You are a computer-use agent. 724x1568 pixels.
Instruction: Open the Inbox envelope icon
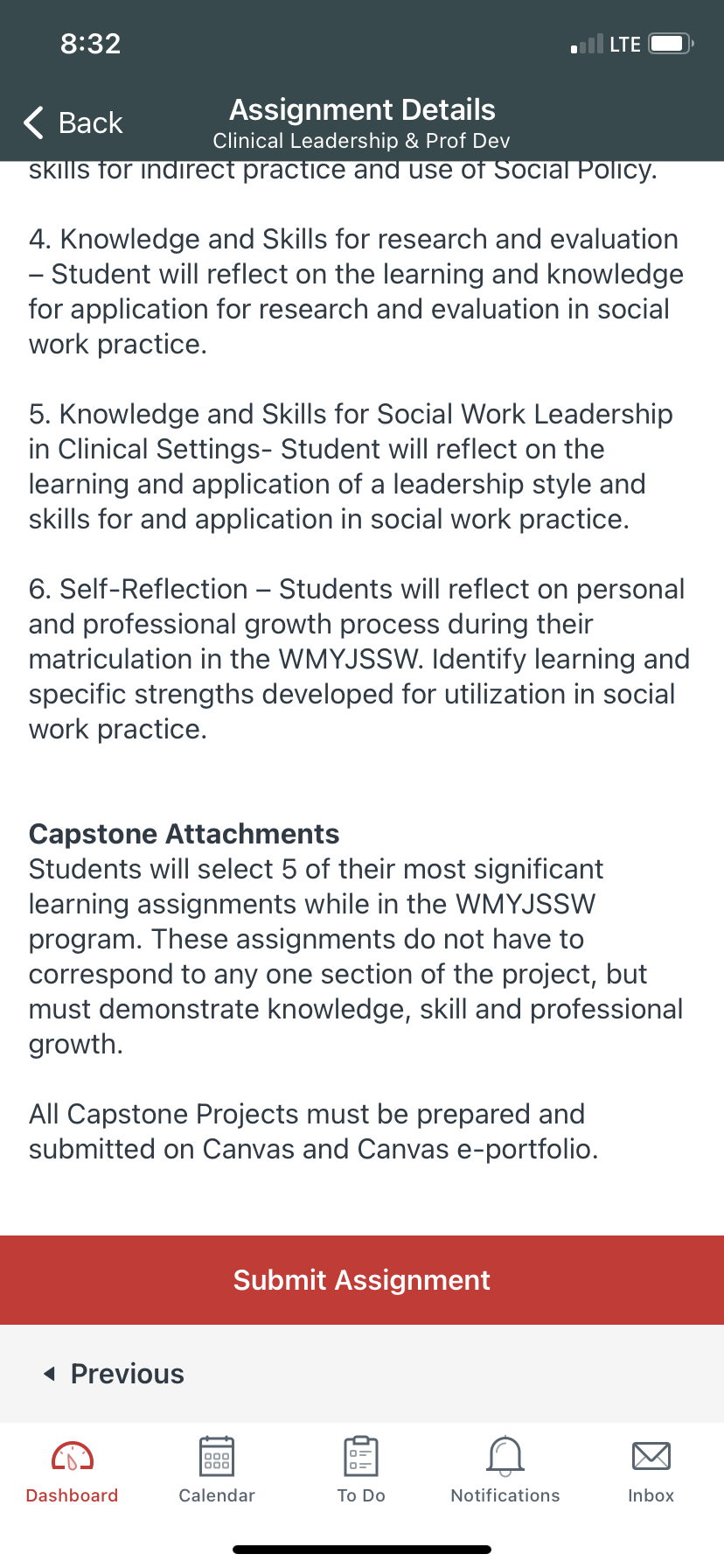[651, 1457]
